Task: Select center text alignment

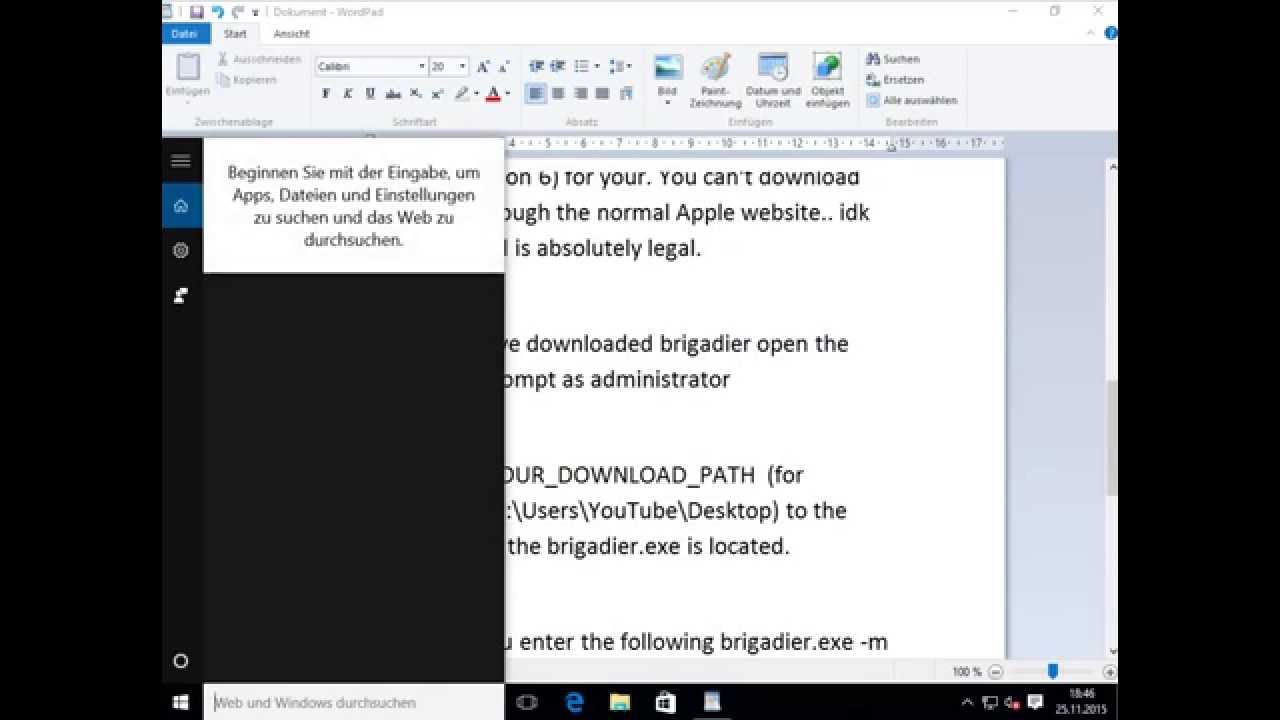Action: pos(558,94)
